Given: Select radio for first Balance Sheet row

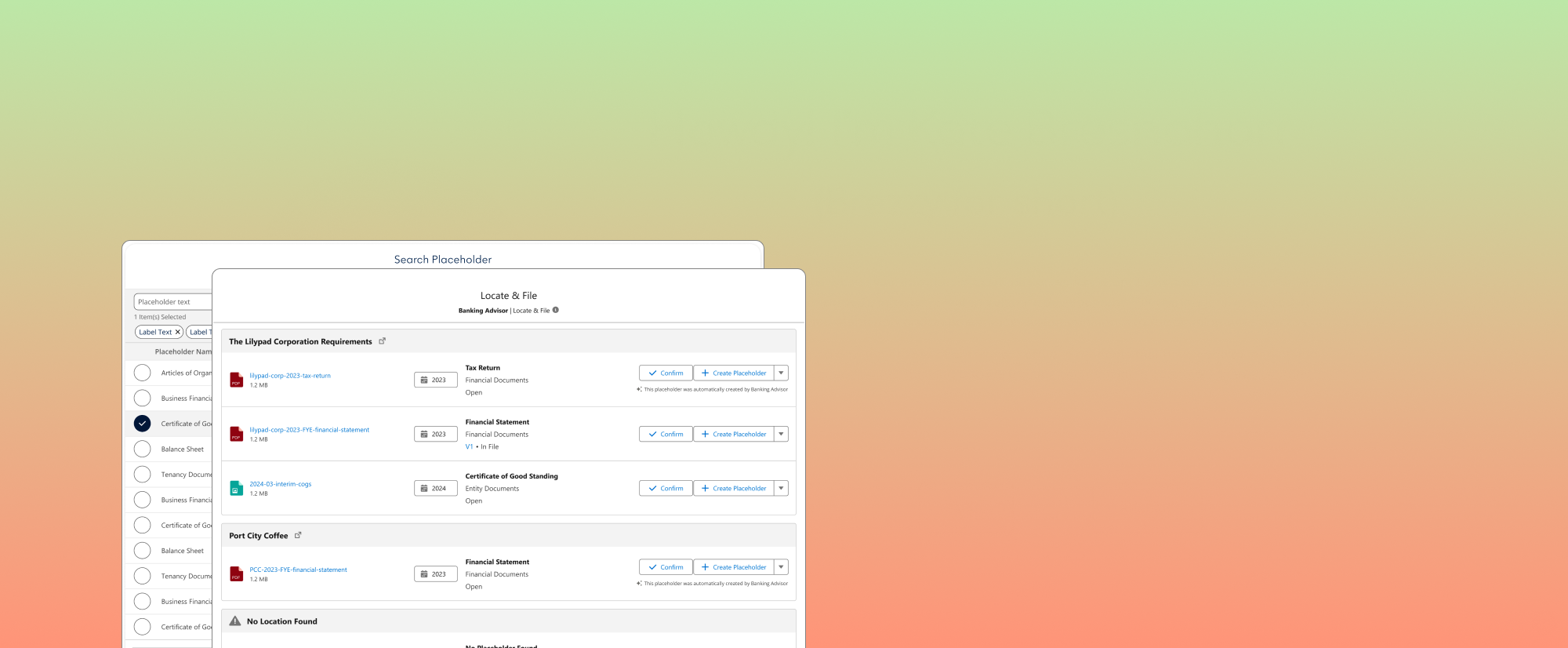Looking at the screenshot, I should tap(142, 449).
